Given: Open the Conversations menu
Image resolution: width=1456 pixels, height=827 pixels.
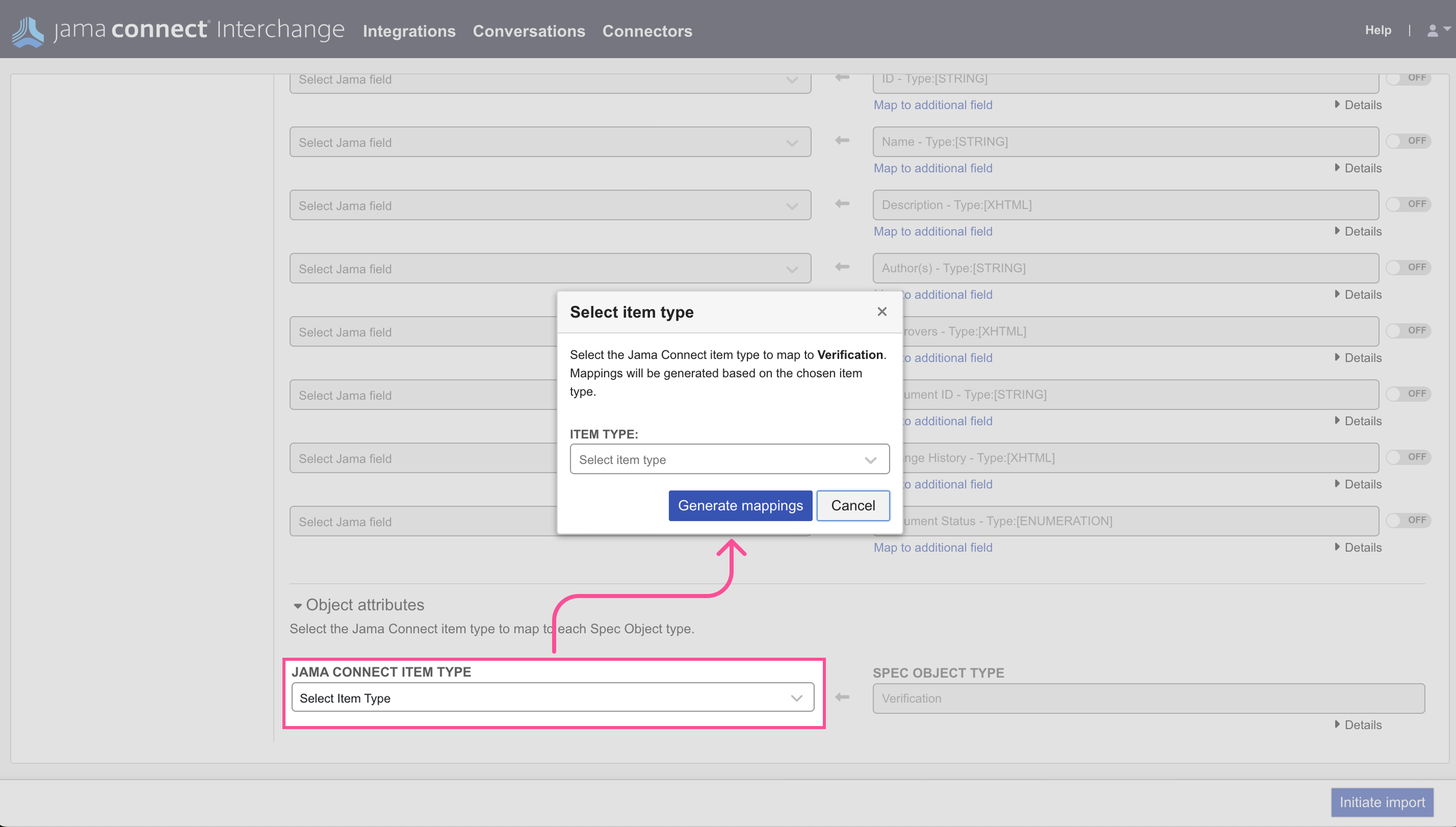Looking at the screenshot, I should tap(529, 31).
